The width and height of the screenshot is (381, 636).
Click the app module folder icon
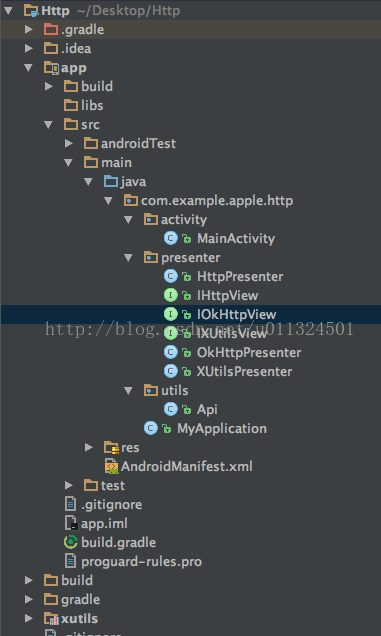click(x=51, y=68)
